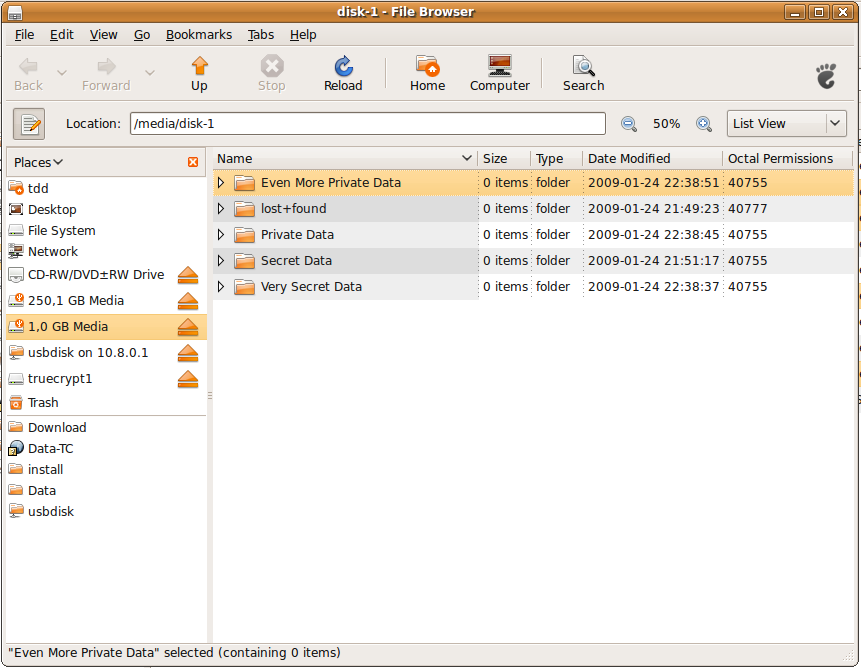Image resolution: width=861 pixels, height=668 pixels.
Task: Sort by Size column header
Action: [504, 159]
